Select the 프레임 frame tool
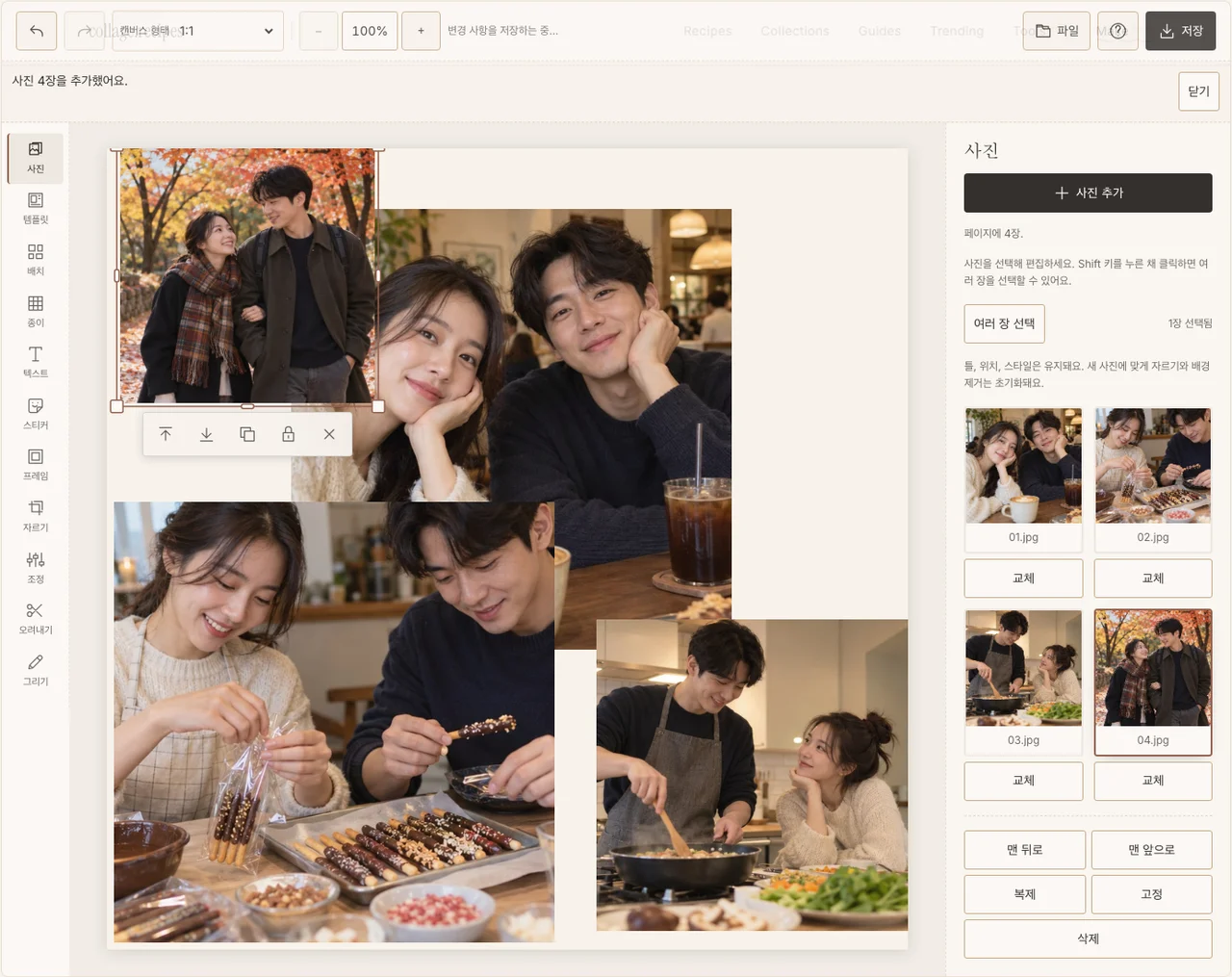The height and width of the screenshot is (977, 1232). coord(36,465)
